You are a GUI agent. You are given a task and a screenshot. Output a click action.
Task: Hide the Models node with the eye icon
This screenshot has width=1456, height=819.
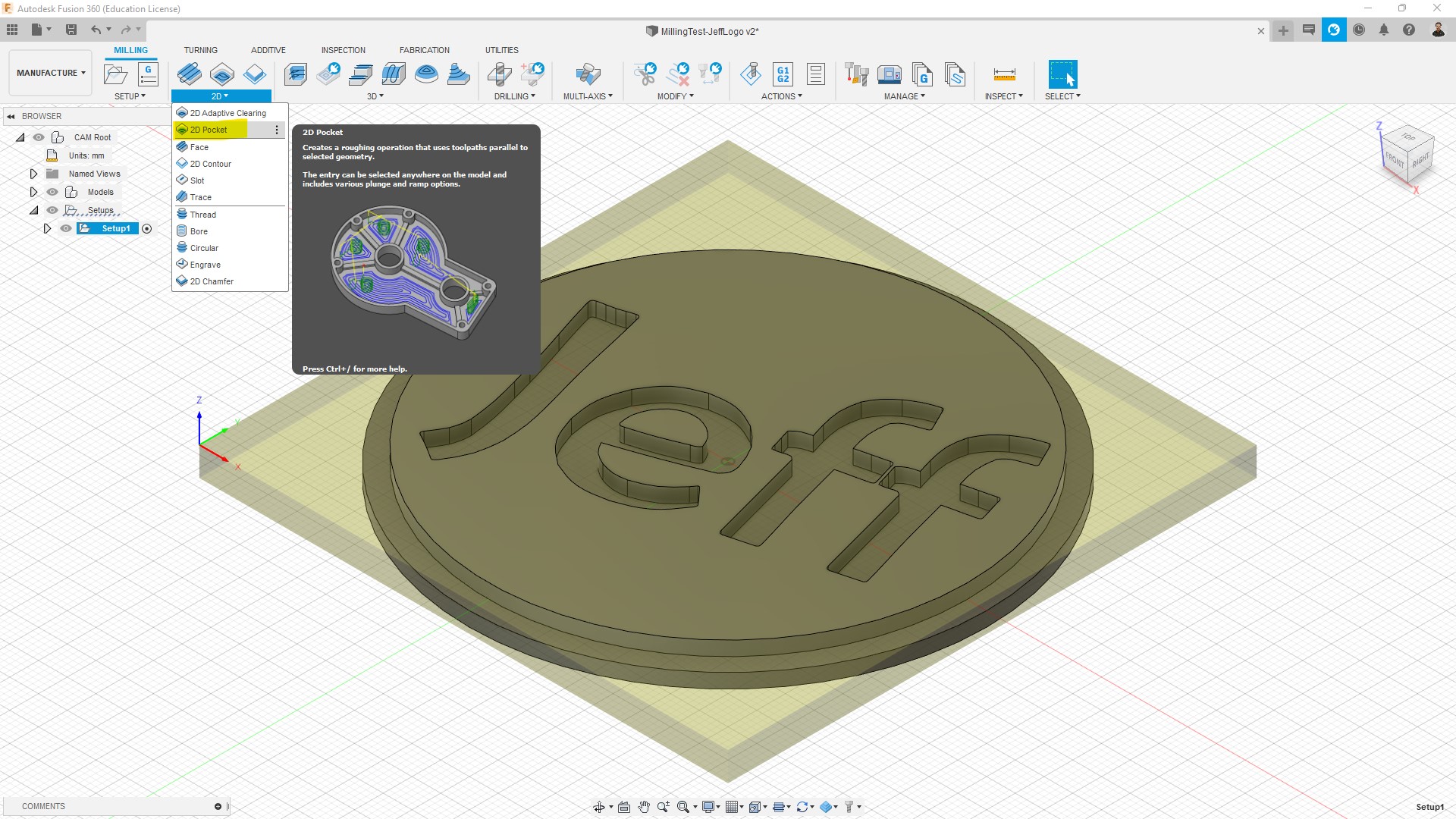click(x=52, y=192)
